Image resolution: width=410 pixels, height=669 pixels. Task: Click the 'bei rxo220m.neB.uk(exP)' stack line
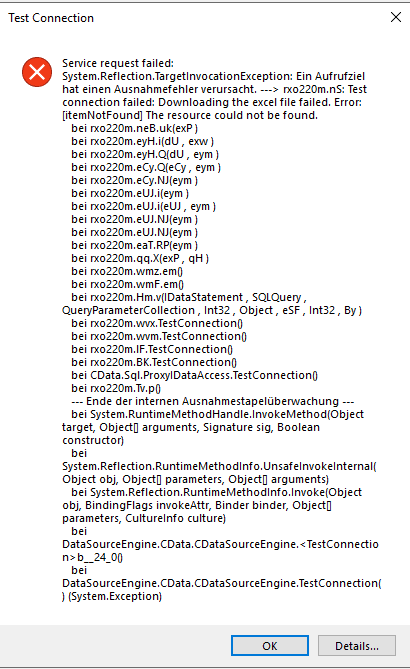(x=134, y=128)
